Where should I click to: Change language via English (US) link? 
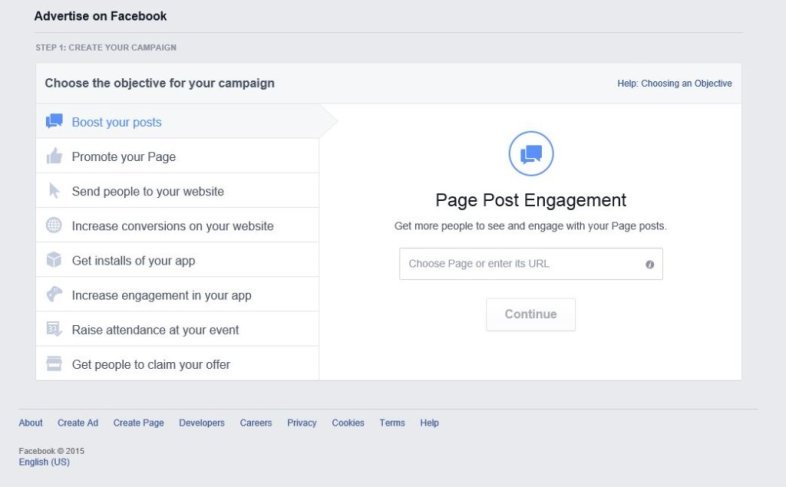(x=44, y=461)
